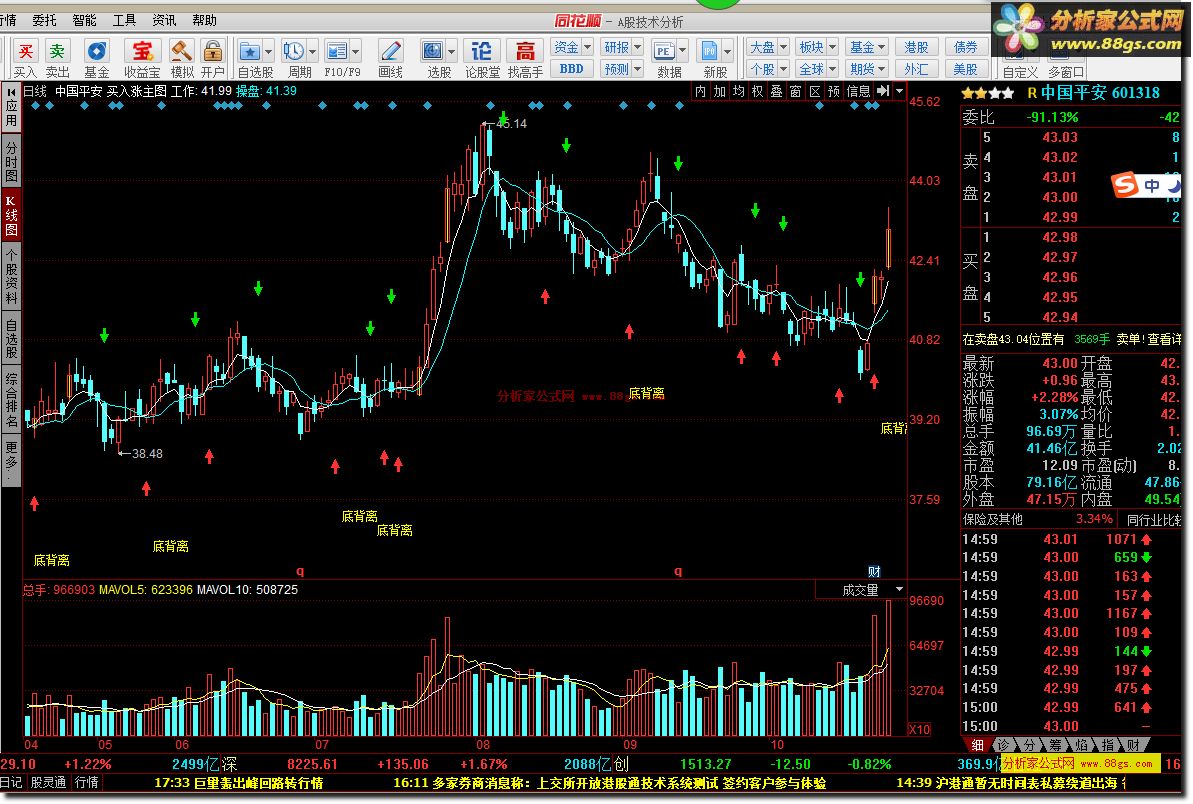Click the 同行业比较 link
The width and height of the screenshot is (1193, 804).
(1153, 520)
